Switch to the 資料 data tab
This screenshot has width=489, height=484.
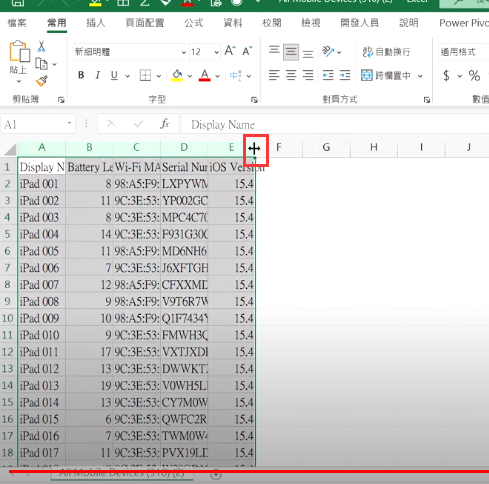click(x=233, y=23)
